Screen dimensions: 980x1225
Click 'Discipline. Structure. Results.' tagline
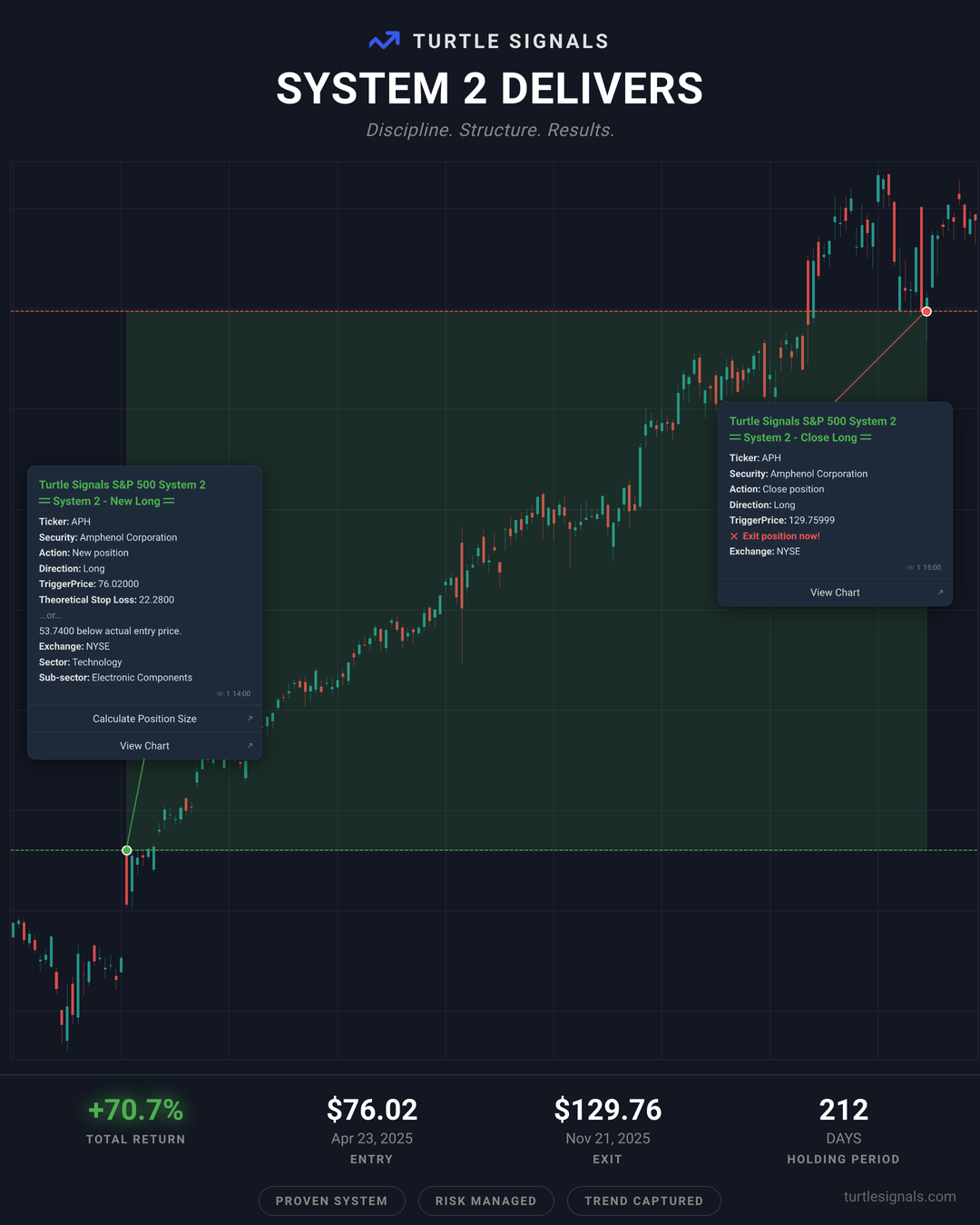pyautogui.click(x=490, y=130)
